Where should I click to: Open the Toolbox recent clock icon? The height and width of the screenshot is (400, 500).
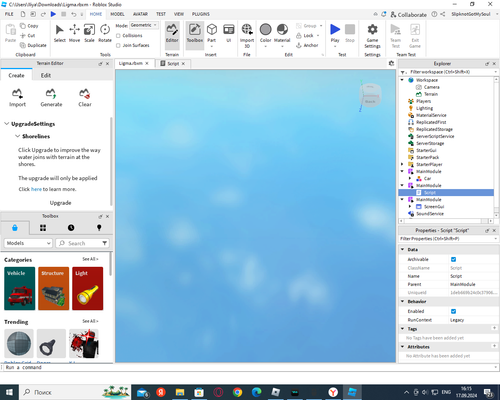tap(71, 228)
